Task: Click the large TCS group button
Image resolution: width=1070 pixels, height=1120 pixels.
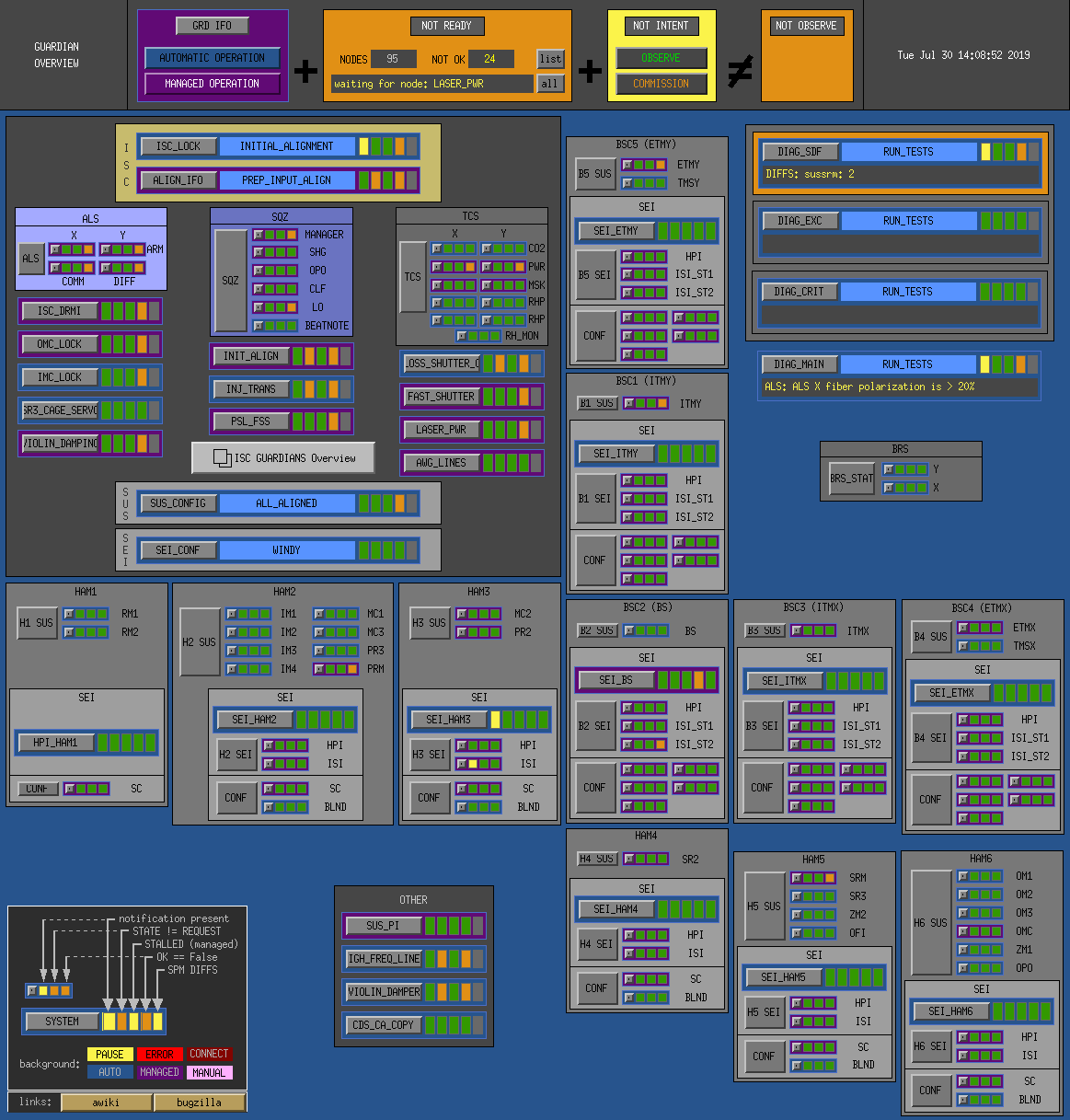Action: (412, 277)
